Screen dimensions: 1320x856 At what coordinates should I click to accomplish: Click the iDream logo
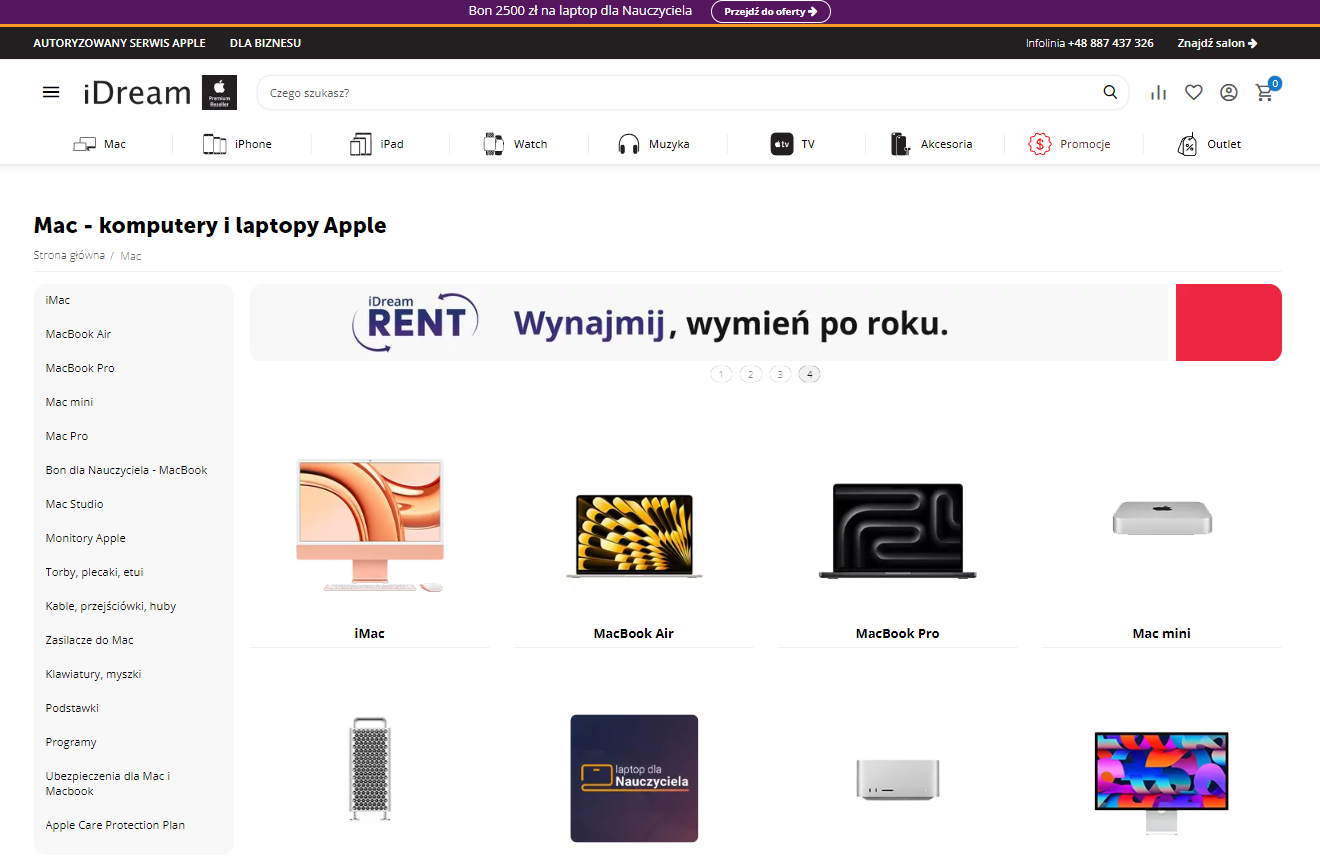coord(137,93)
